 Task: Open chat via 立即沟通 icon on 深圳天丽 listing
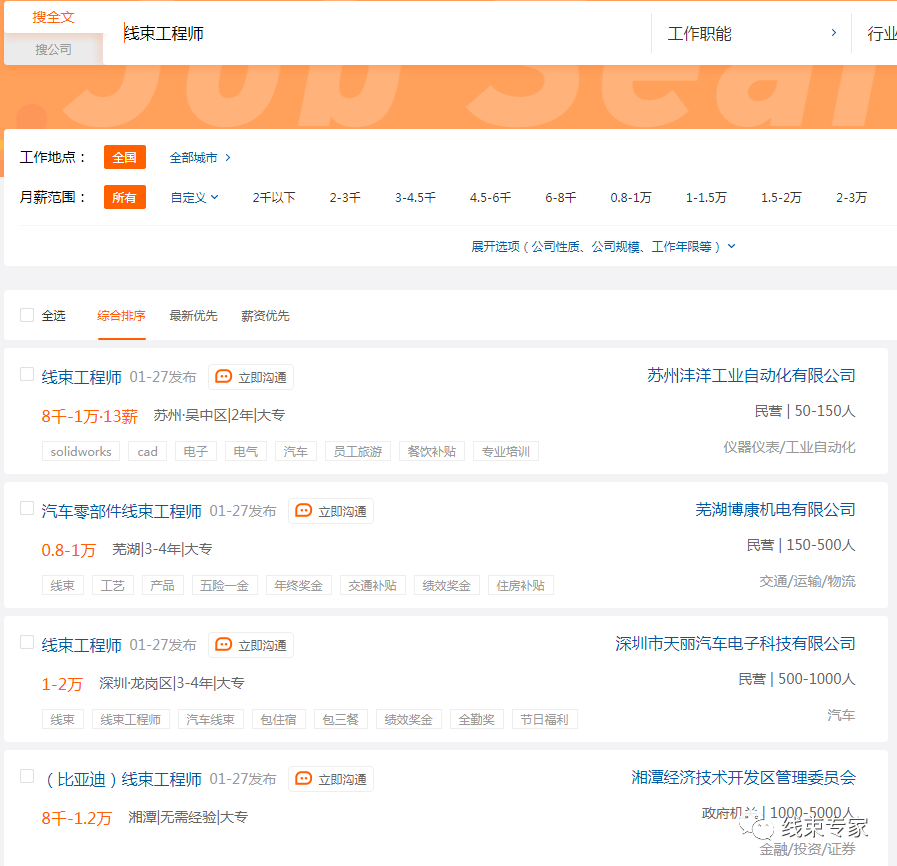coord(222,645)
